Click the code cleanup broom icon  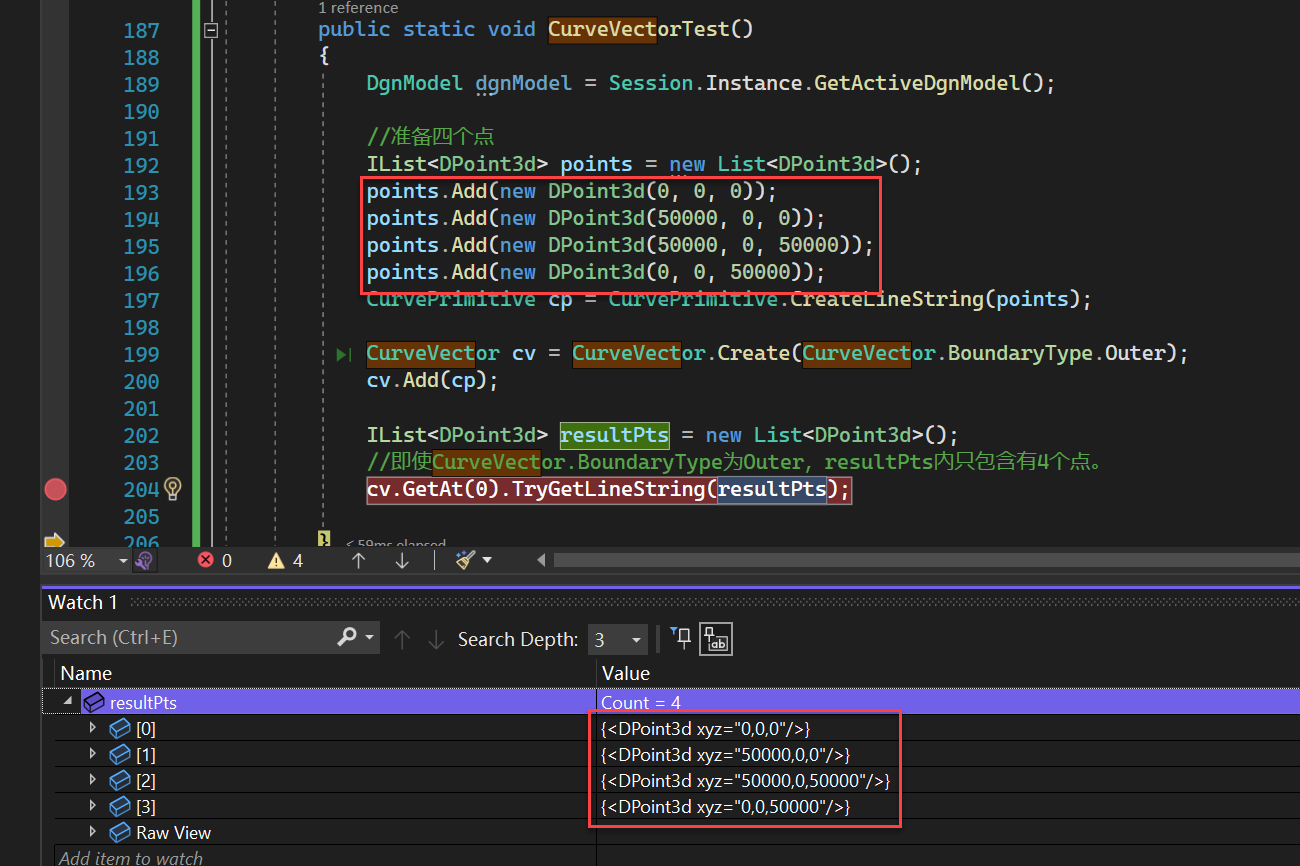(x=464, y=560)
